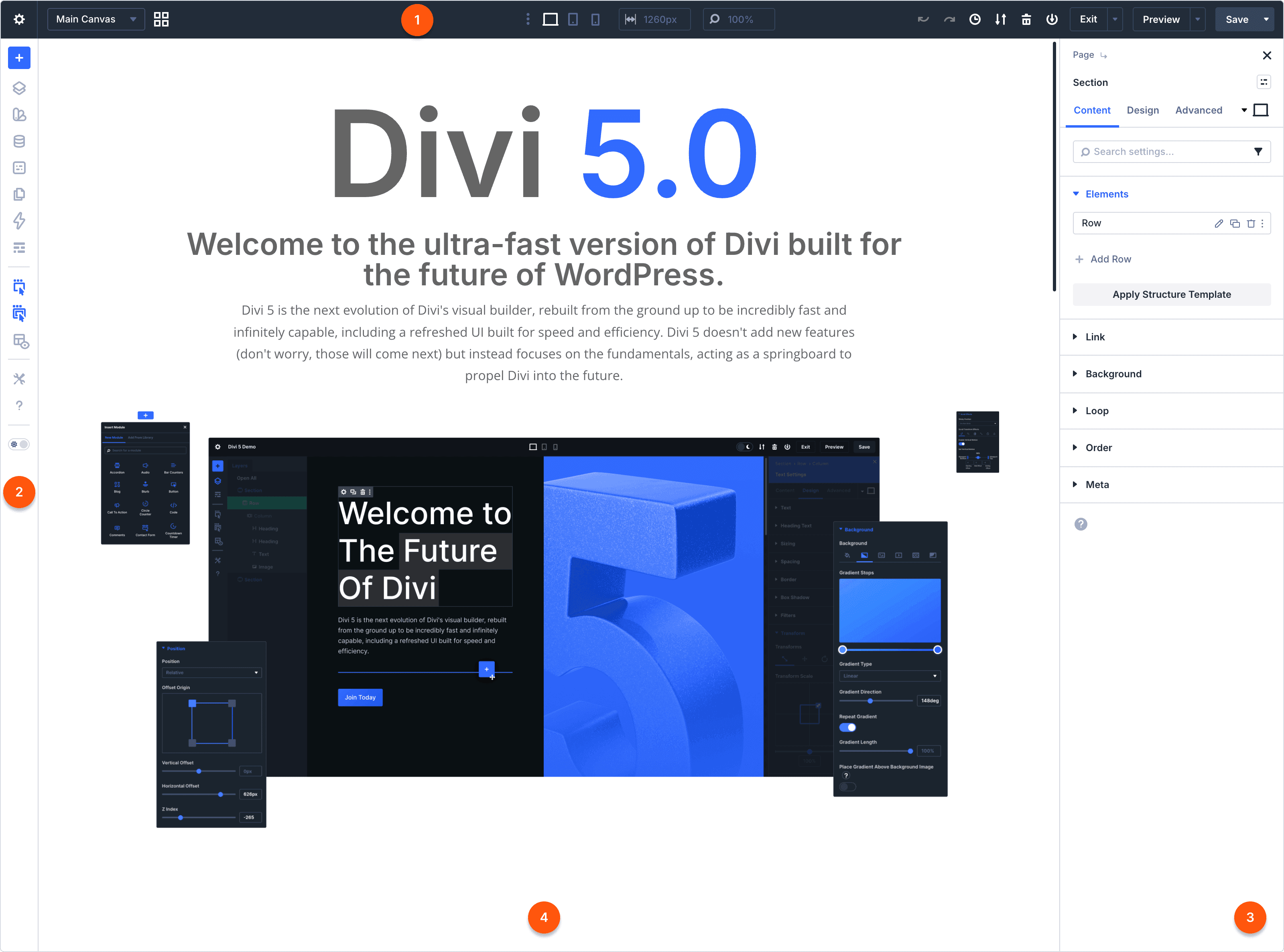The image size is (1284, 952).
Task: Open the structure list icon in sidebar
Action: [19, 248]
